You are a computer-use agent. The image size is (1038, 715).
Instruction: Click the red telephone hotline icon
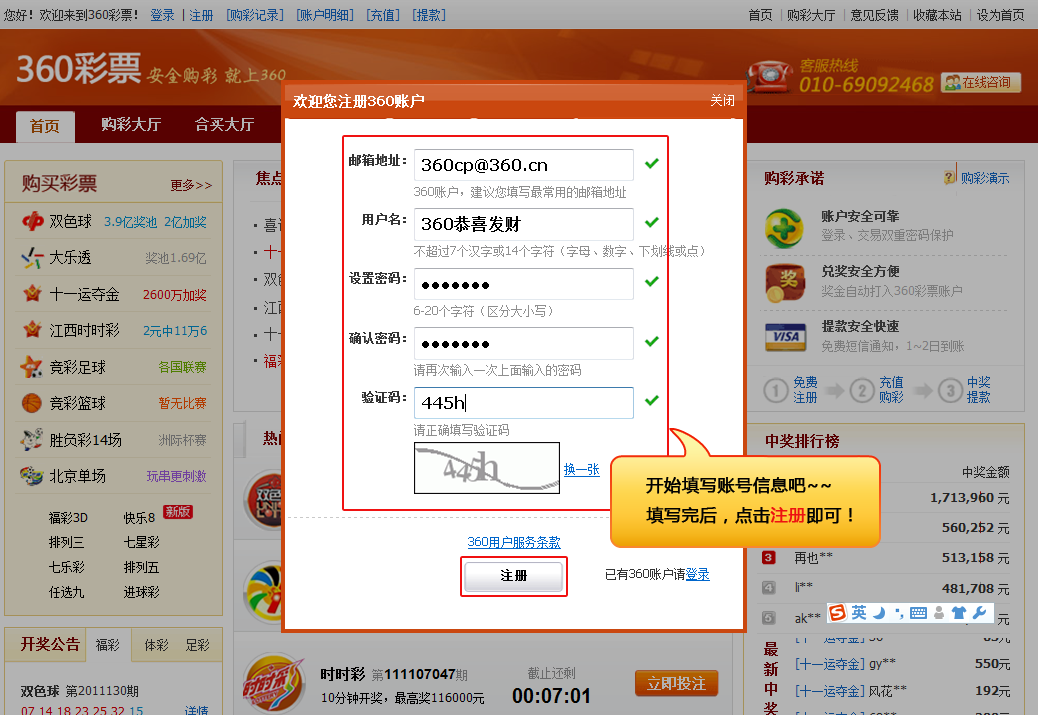coord(770,76)
